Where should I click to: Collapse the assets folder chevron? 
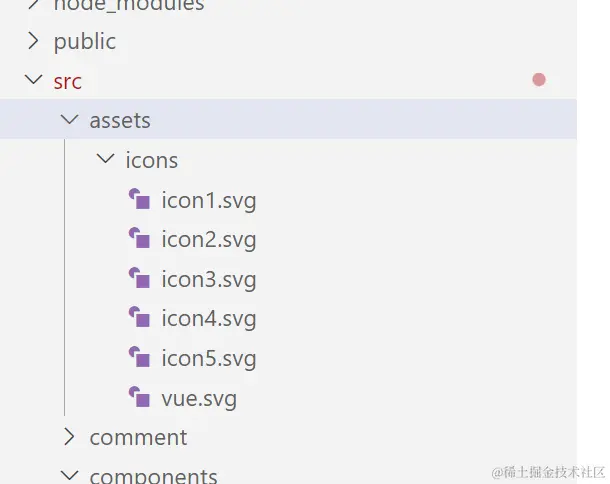pos(69,120)
